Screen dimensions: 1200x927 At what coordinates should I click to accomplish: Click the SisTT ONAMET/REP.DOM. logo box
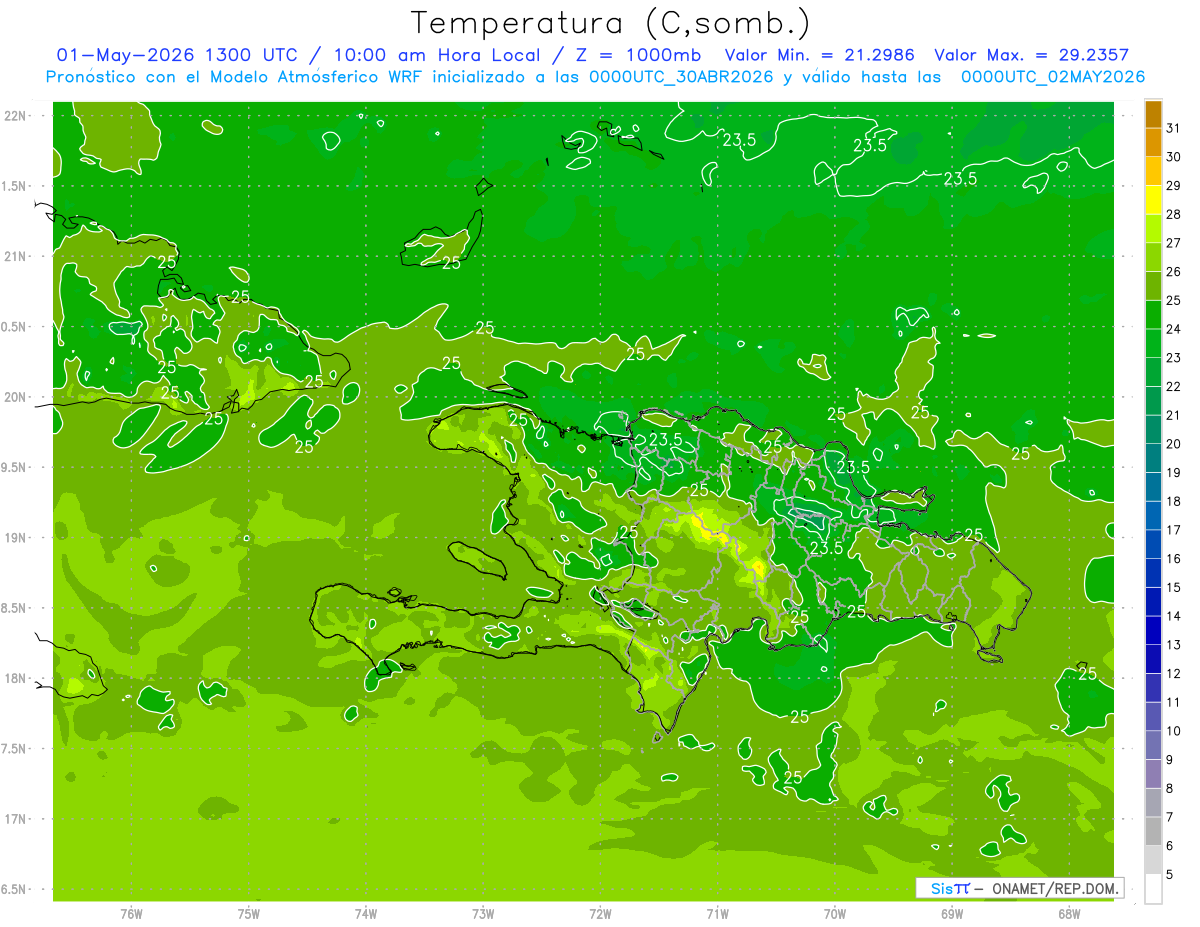pos(1019,888)
